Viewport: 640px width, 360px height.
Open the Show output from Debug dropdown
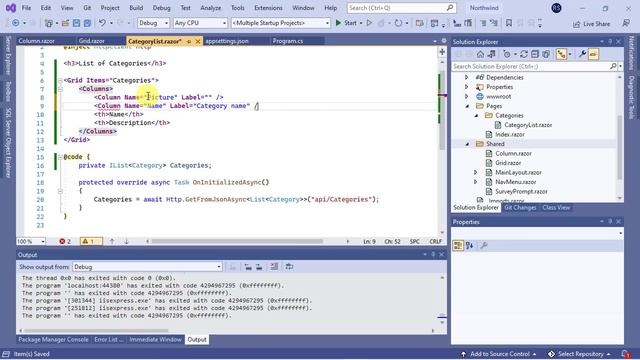tap(147, 267)
